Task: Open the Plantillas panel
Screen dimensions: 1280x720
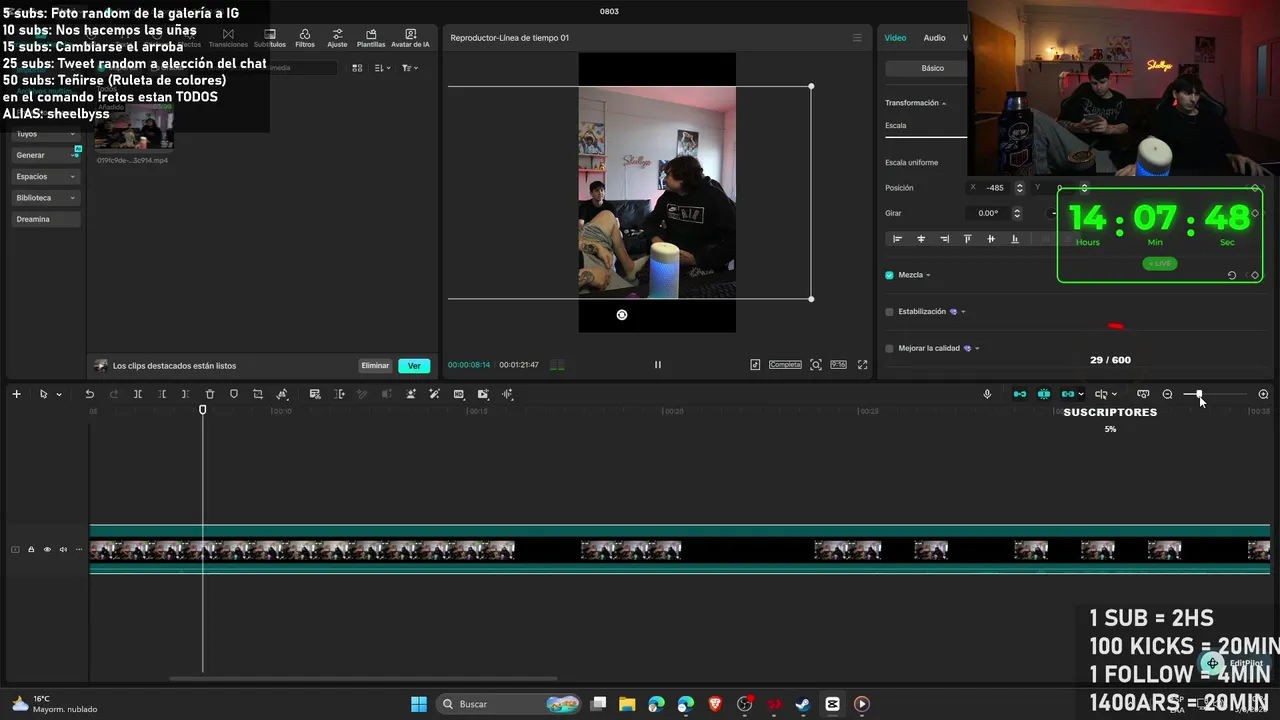Action: coord(371,38)
